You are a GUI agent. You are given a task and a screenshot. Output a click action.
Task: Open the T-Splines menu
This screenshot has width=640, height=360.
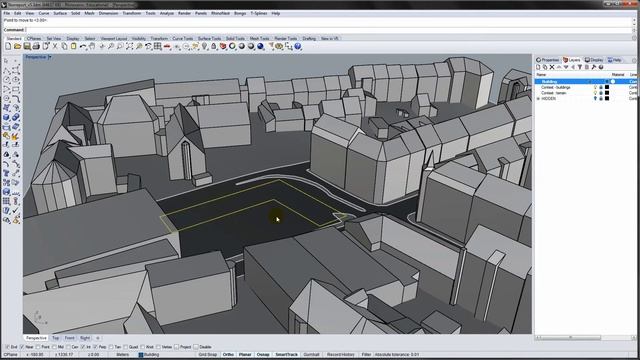[259, 13]
